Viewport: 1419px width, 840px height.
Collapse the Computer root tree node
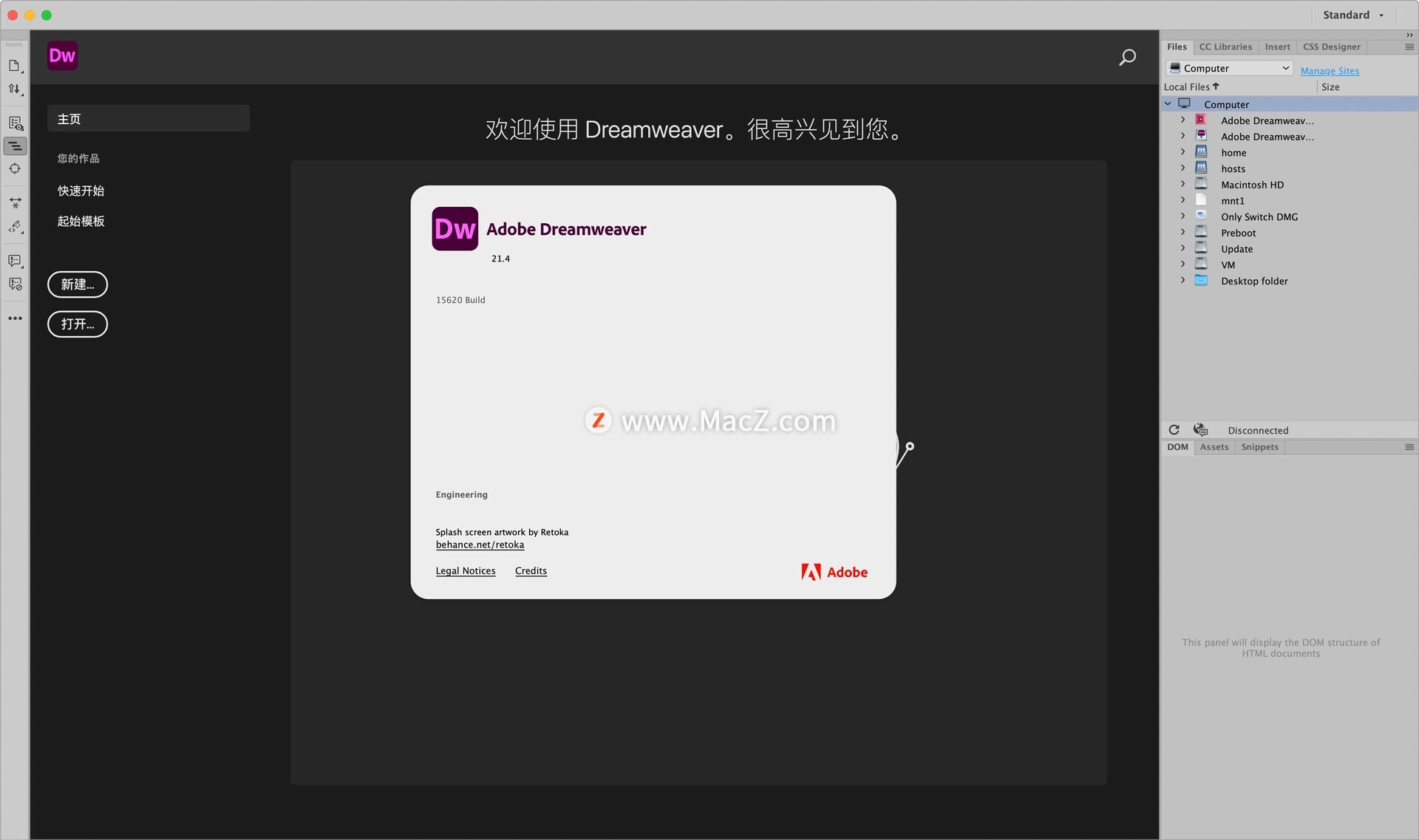pyautogui.click(x=1168, y=104)
